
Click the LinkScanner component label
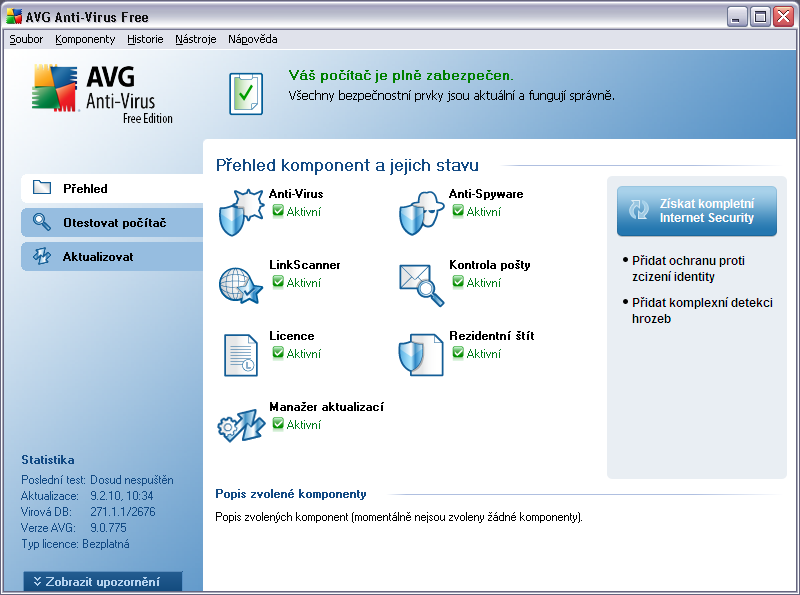[305, 265]
